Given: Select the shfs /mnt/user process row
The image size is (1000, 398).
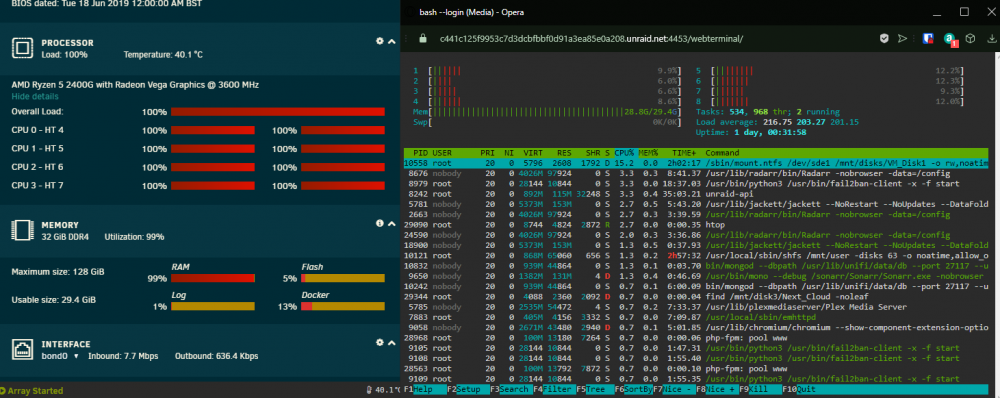Looking at the screenshot, I should (x=696, y=256).
